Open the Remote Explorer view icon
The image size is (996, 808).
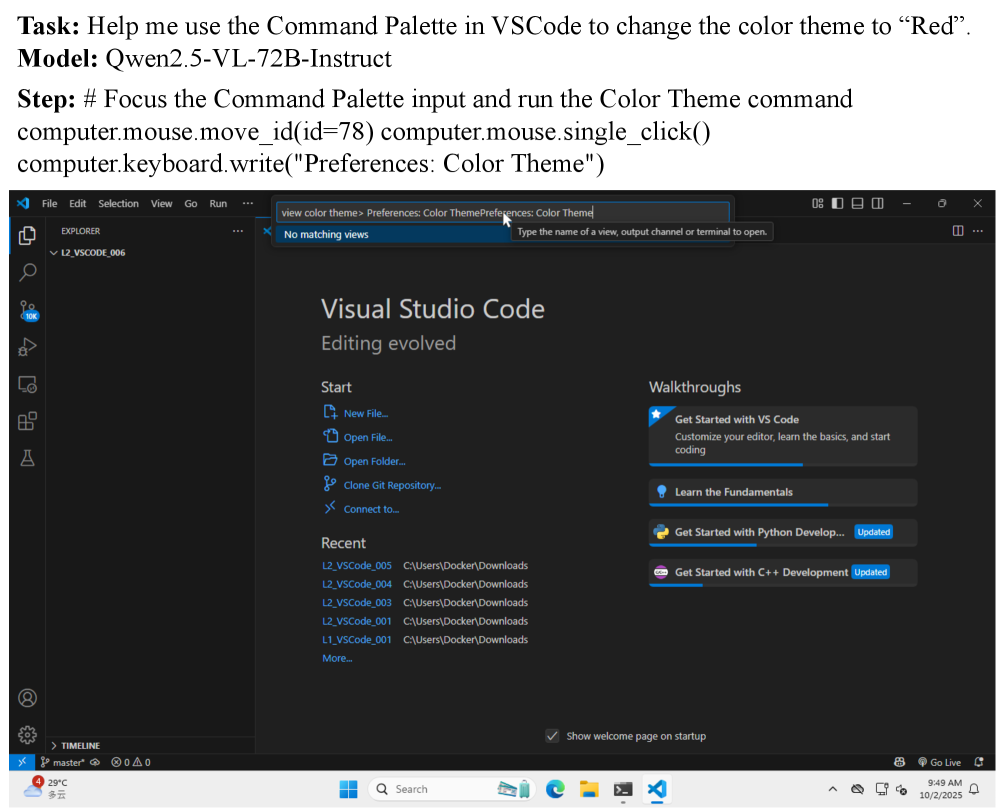pos(27,384)
